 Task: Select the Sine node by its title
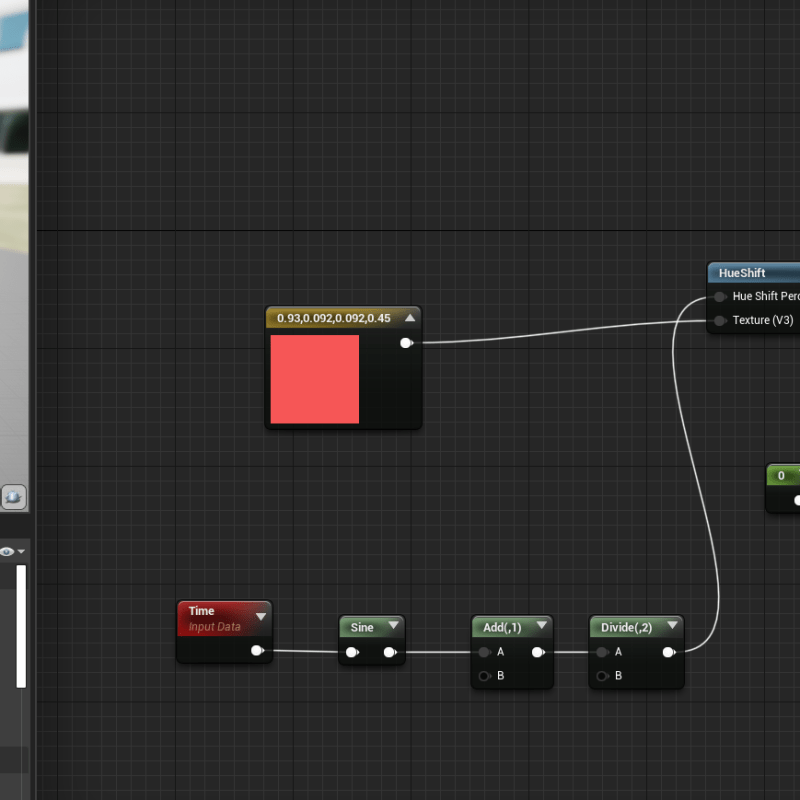(362, 627)
